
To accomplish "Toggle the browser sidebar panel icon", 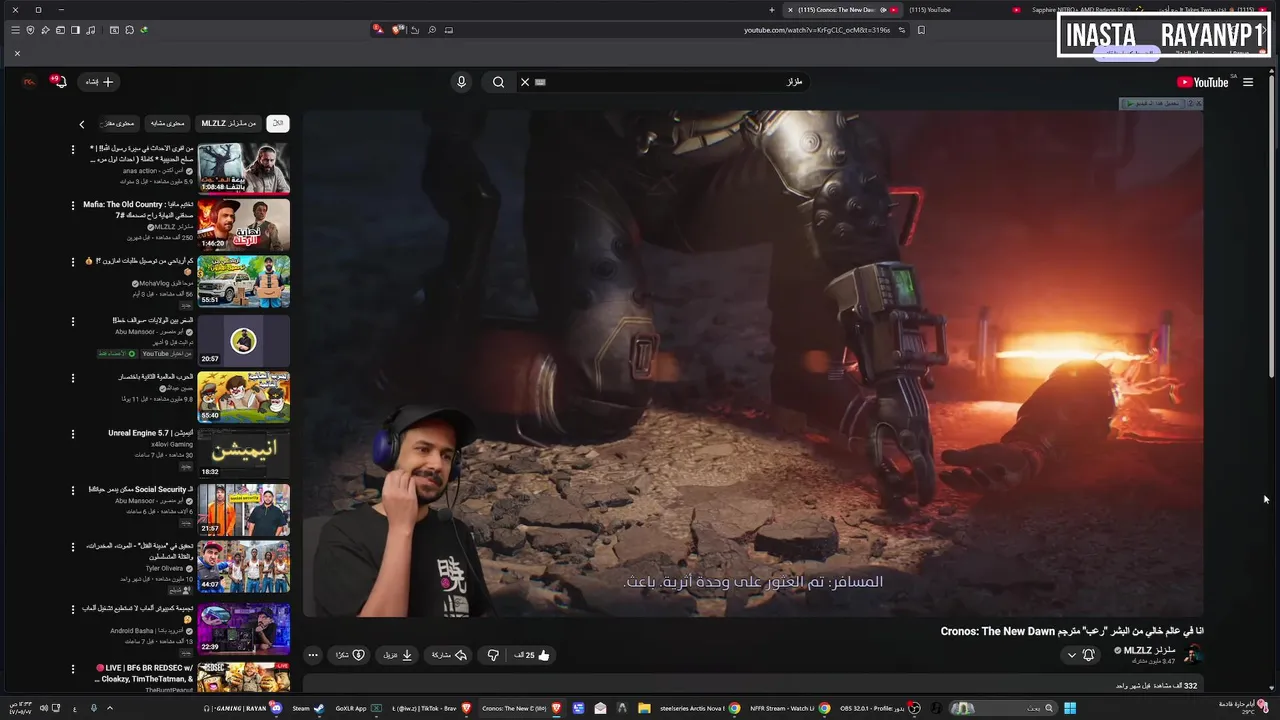I will 76,30.
